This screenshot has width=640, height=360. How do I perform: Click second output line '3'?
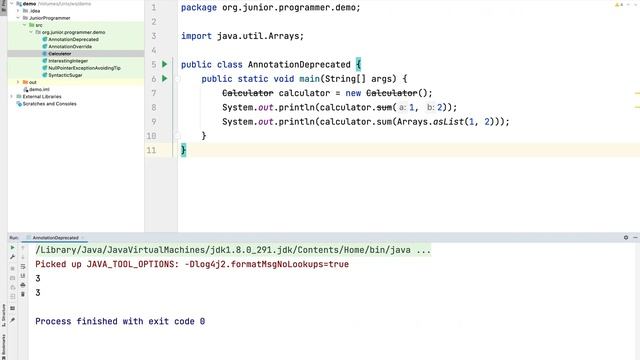click(38, 293)
